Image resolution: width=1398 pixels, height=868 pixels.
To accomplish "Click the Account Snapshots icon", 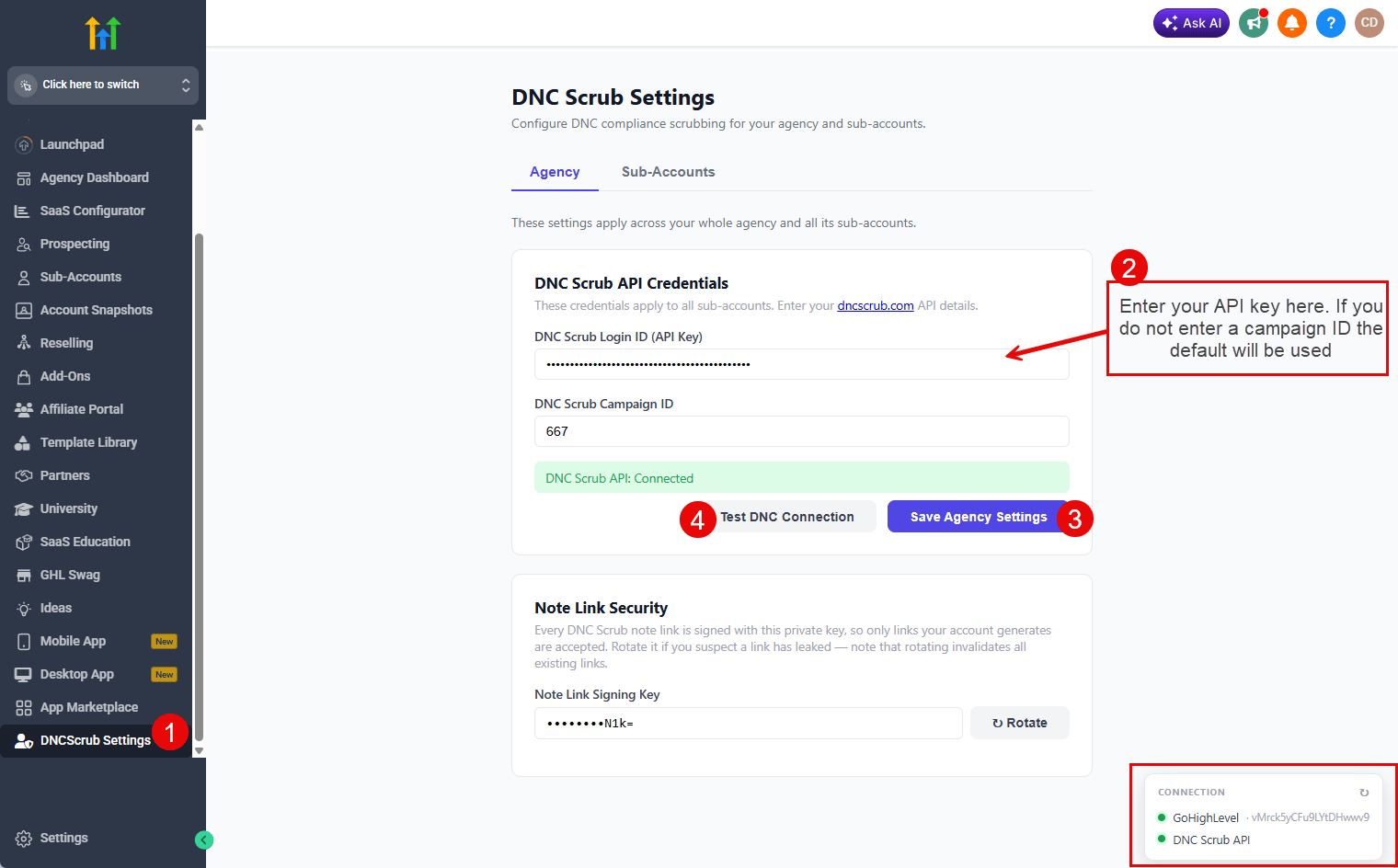I will pyautogui.click(x=24, y=310).
